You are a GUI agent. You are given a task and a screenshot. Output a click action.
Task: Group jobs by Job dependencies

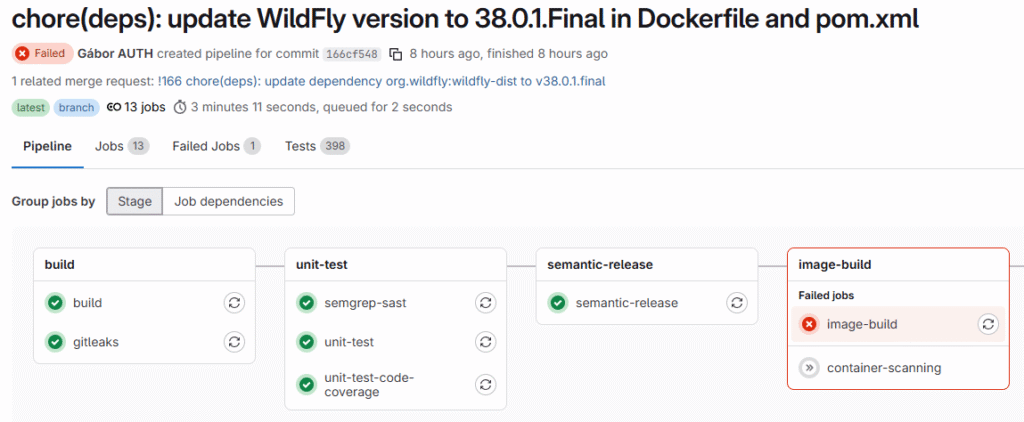[x=228, y=202]
